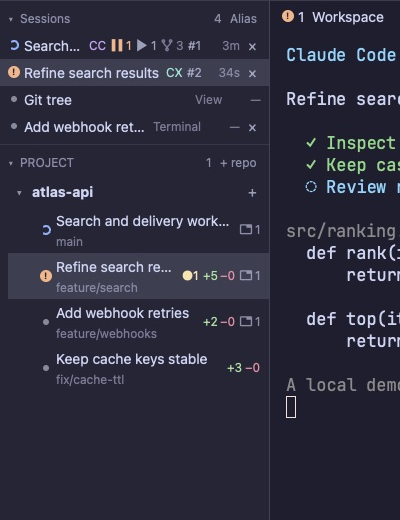Click the 34s elapsed time
This screenshot has width=400, height=520.
229,73
